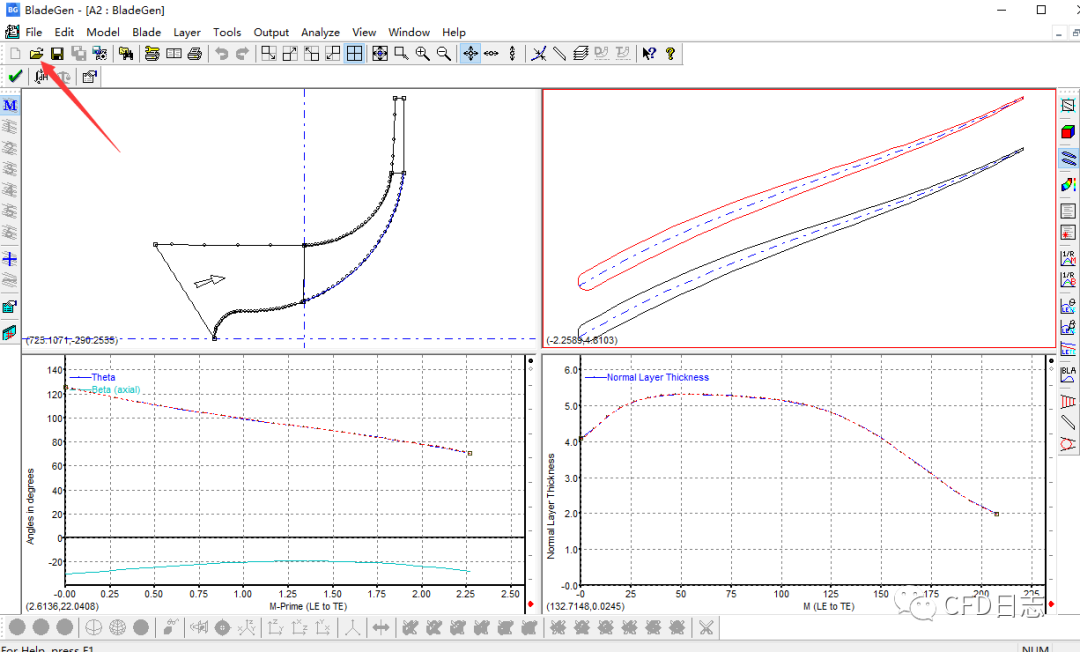Select the Zoom In magnifier tool
Image resolution: width=1080 pixels, height=652 pixels.
pyautogui.click(x=422, y=53)
